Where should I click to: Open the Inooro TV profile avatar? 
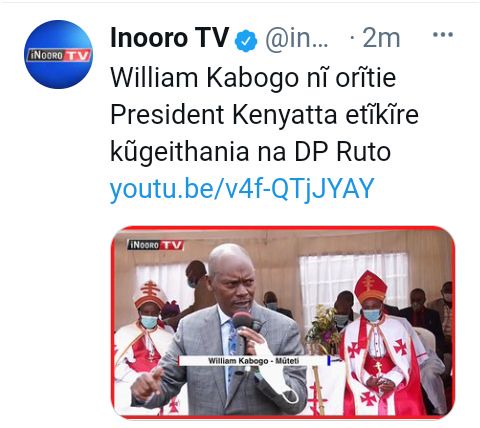click(58, 54)
